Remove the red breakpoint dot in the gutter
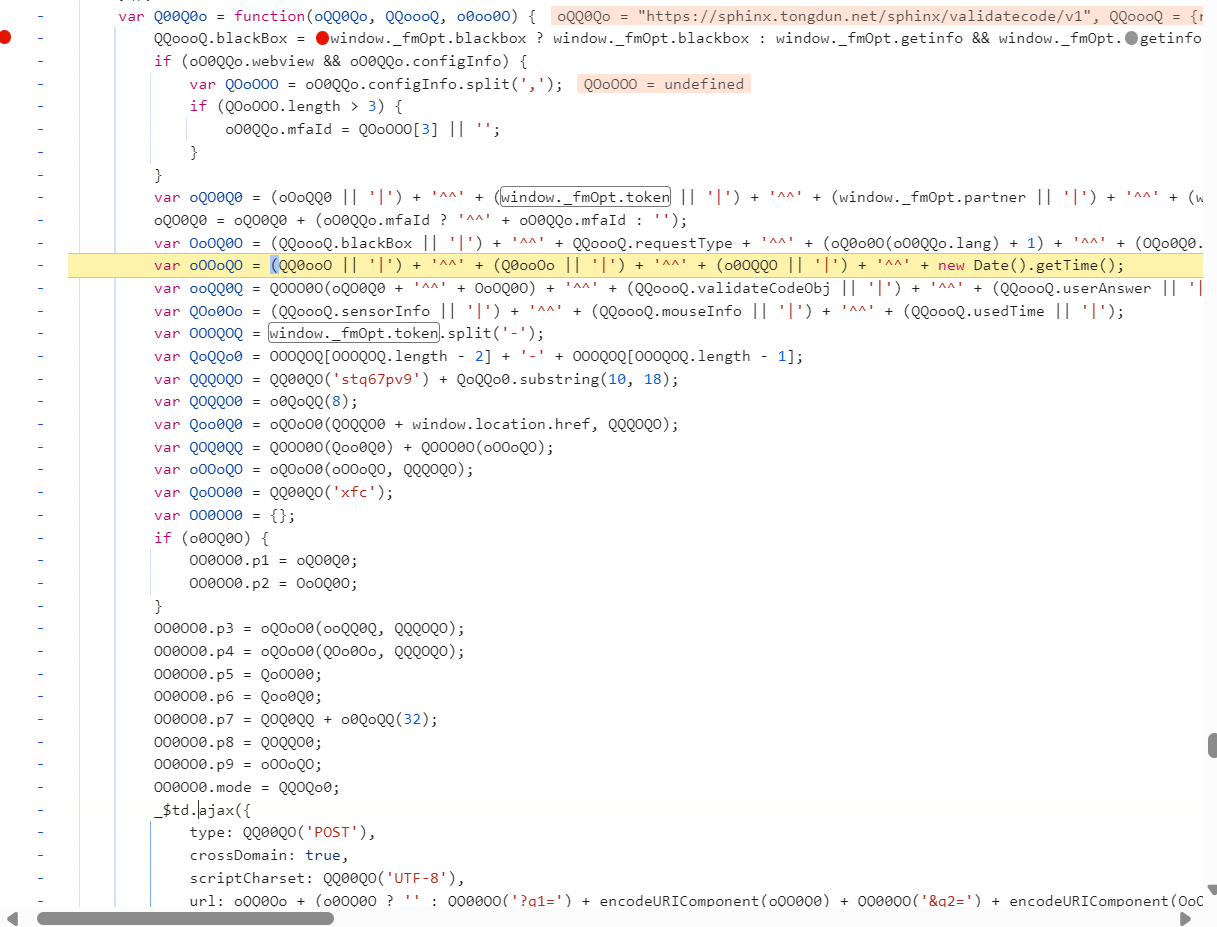This screenshot has height=927, width=1217. click(6, 38)
